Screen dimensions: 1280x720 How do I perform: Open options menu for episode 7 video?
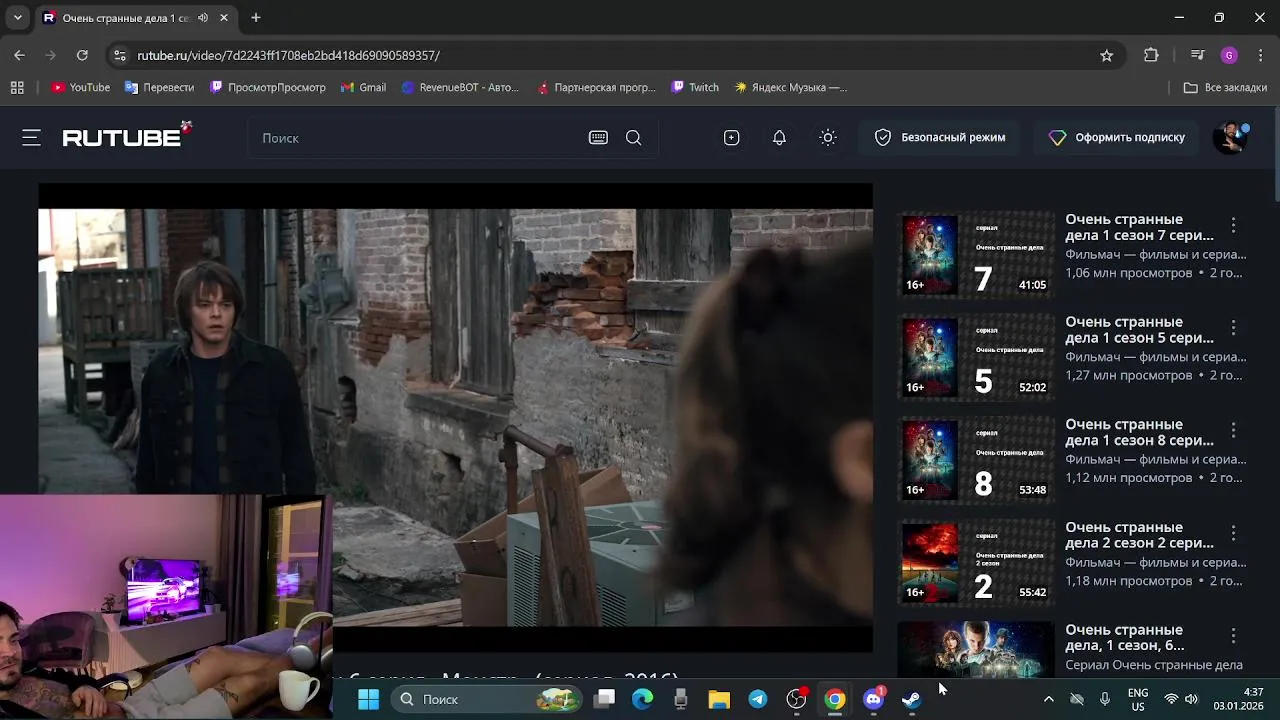[1233, 225]
